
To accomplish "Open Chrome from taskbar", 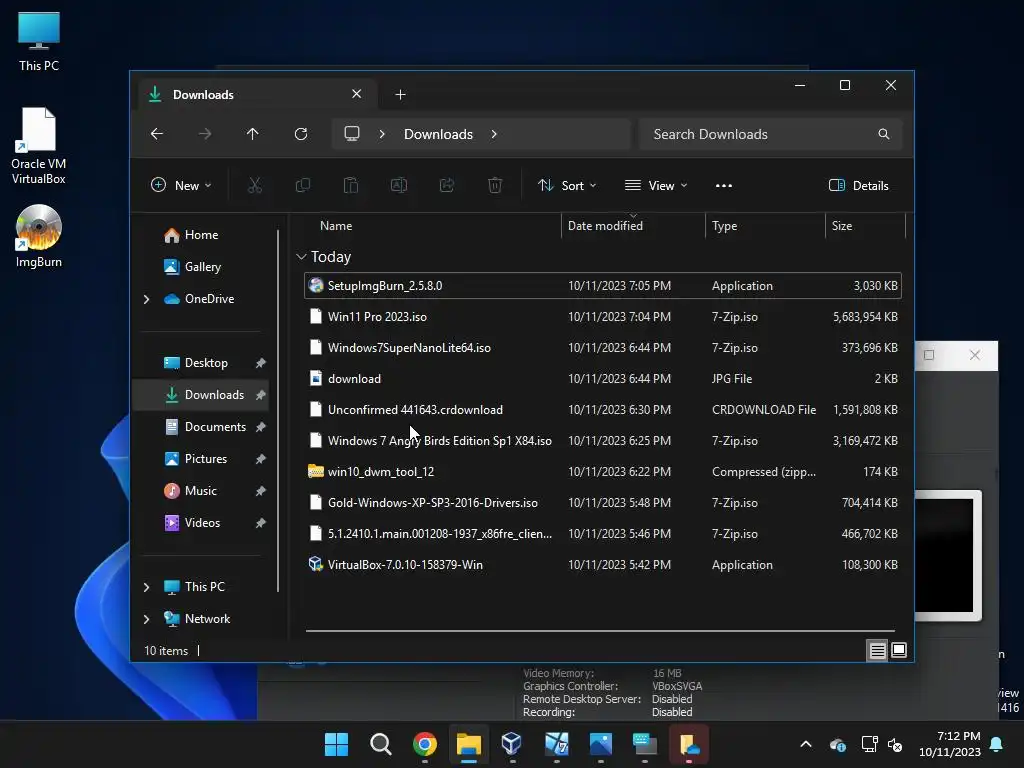I will click(x=424, y=744).
